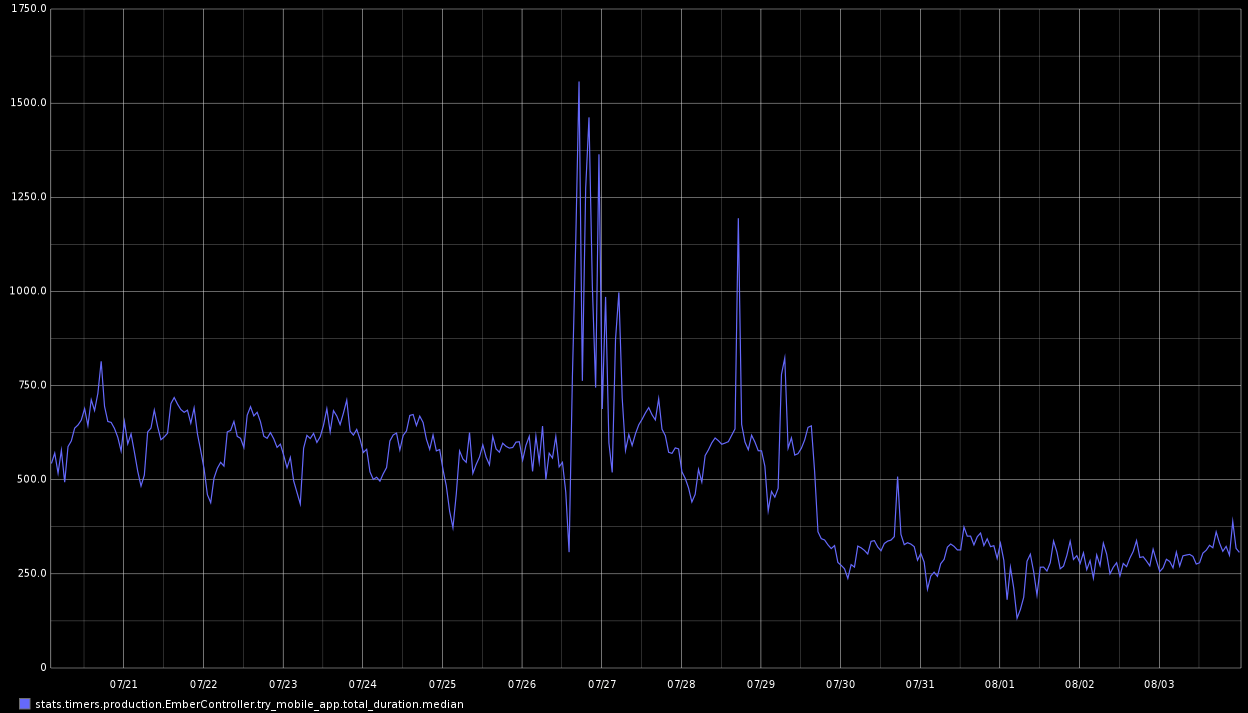
Task: Select the 08/03 x-axis date label
Action: 1159,684
